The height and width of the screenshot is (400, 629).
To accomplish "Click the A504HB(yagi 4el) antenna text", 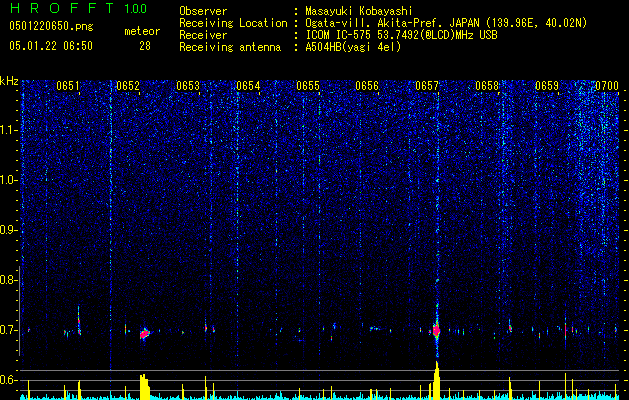I will [x=353, y=47].
